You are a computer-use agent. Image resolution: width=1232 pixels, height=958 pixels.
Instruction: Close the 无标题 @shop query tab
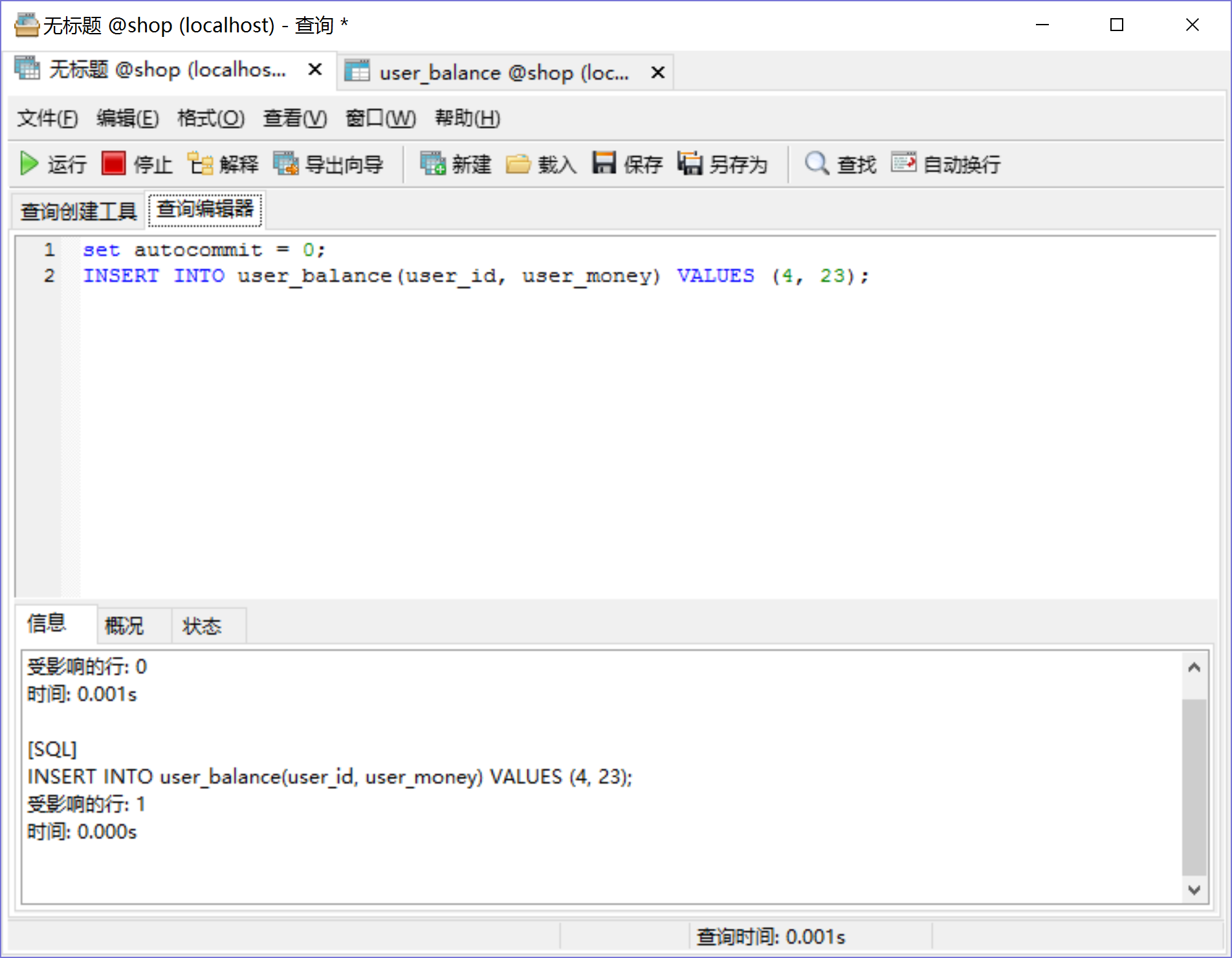coord(315,69)
